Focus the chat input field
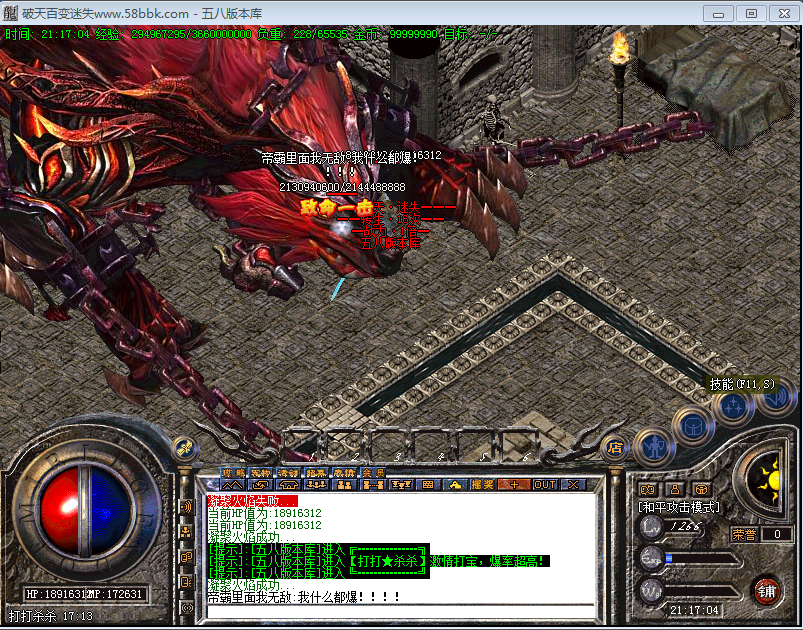 pyautogui.click(x=400, y=611)
